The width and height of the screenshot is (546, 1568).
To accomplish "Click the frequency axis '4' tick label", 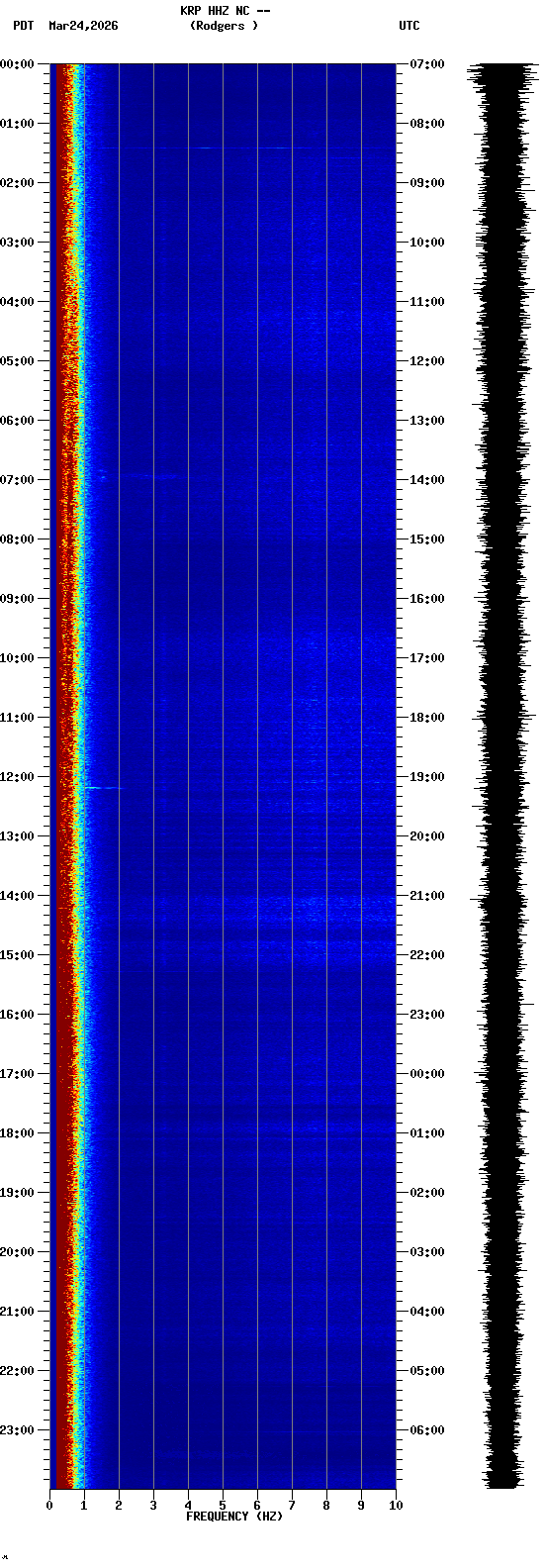I will pos(188,1506).
